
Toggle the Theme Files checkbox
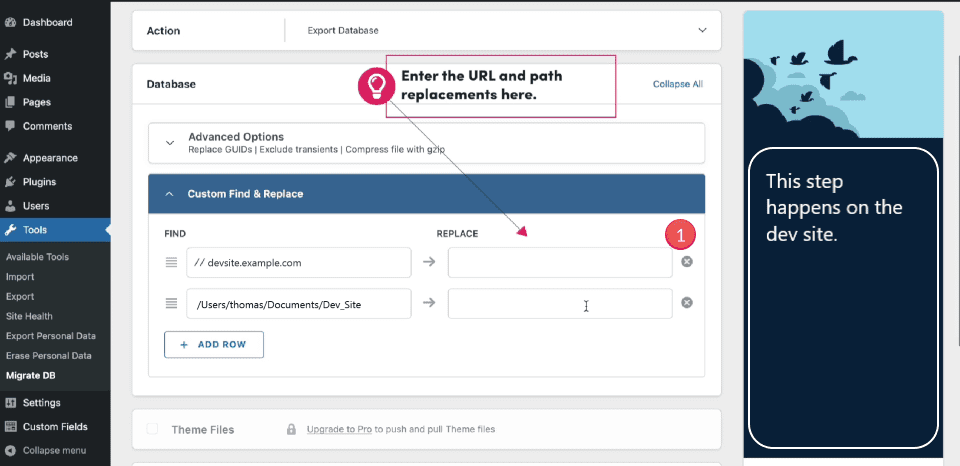(153, 429)
